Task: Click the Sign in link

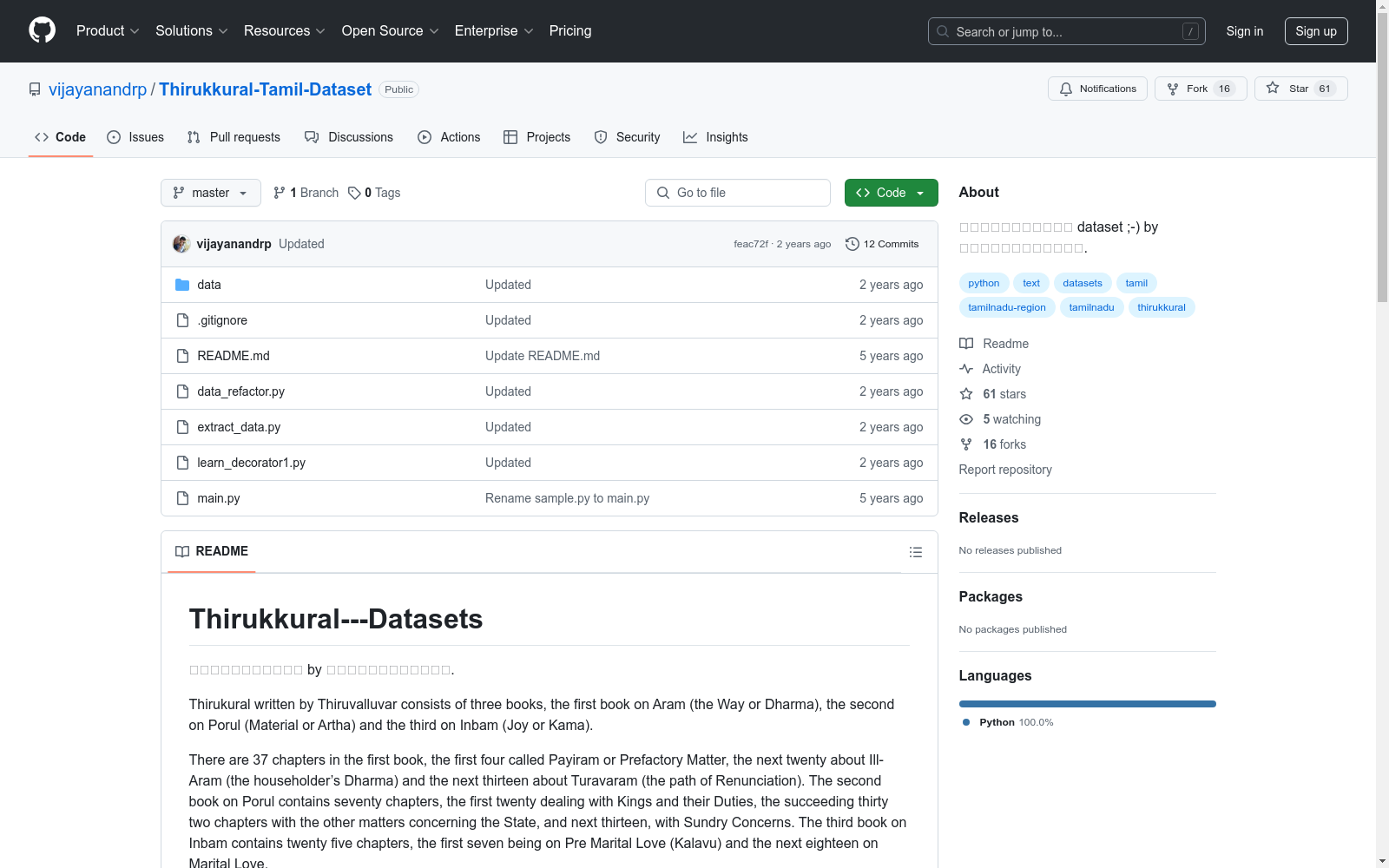Action: [x=1244, y=31]
